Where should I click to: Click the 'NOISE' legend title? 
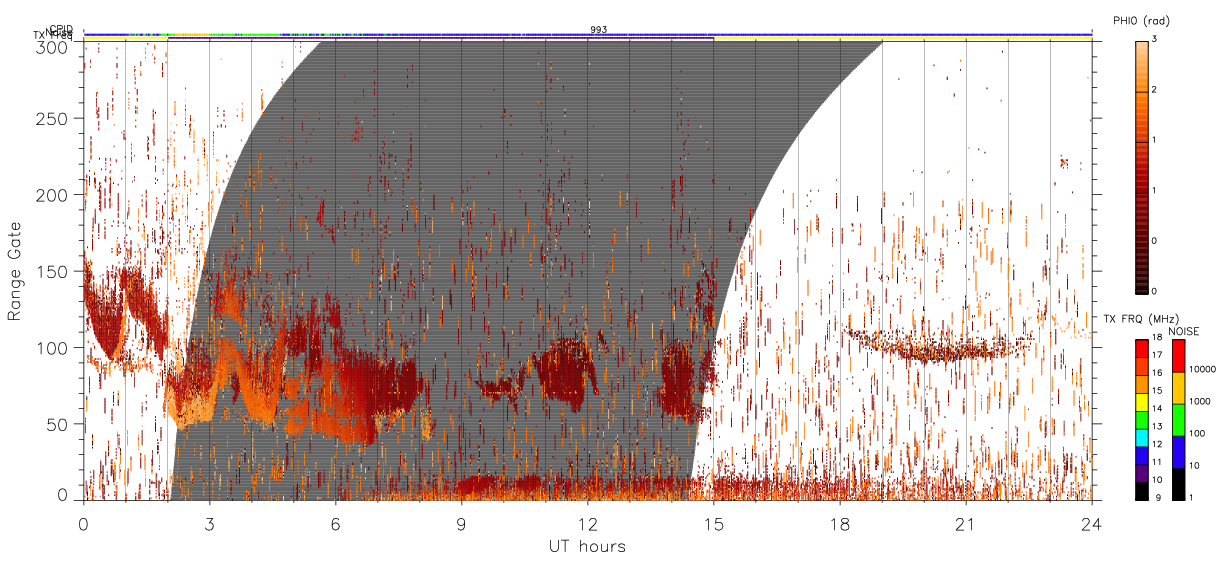(x=1184, y=330)
